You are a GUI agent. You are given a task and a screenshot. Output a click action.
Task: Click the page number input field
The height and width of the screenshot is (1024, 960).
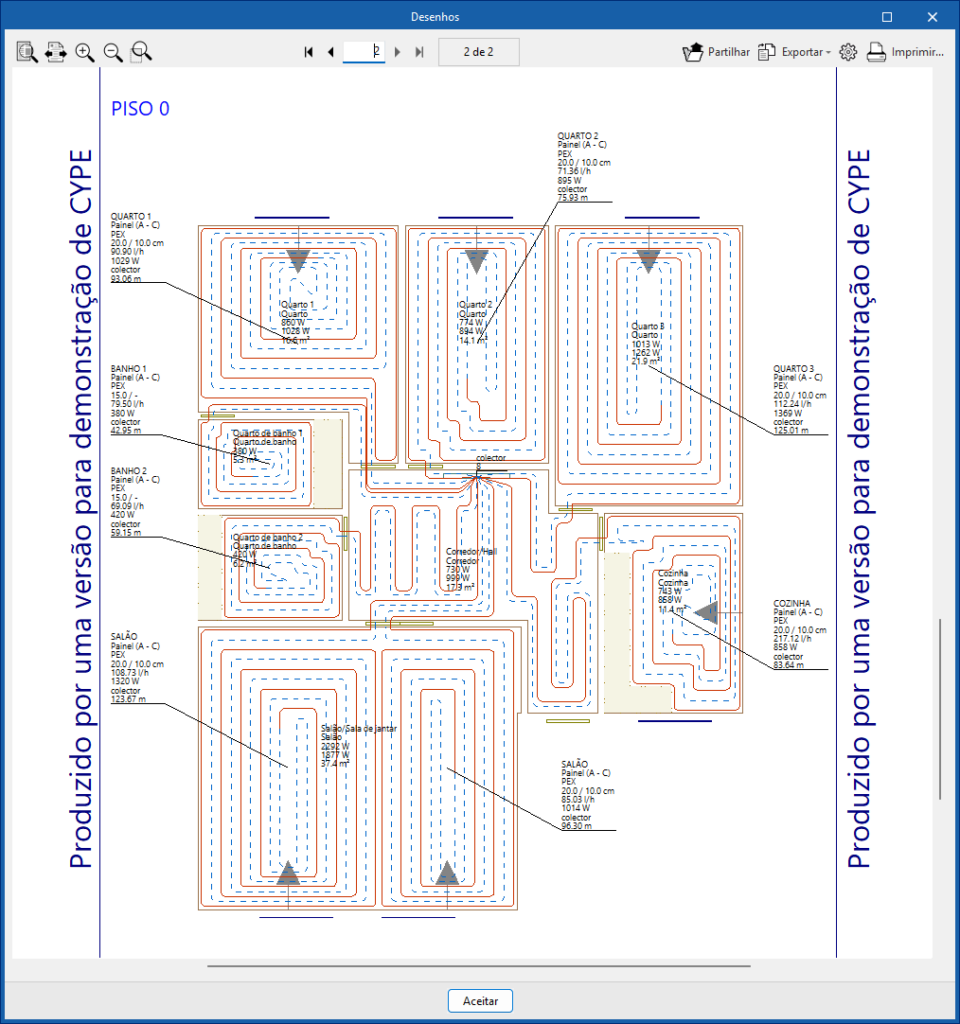tap(364, 52)
